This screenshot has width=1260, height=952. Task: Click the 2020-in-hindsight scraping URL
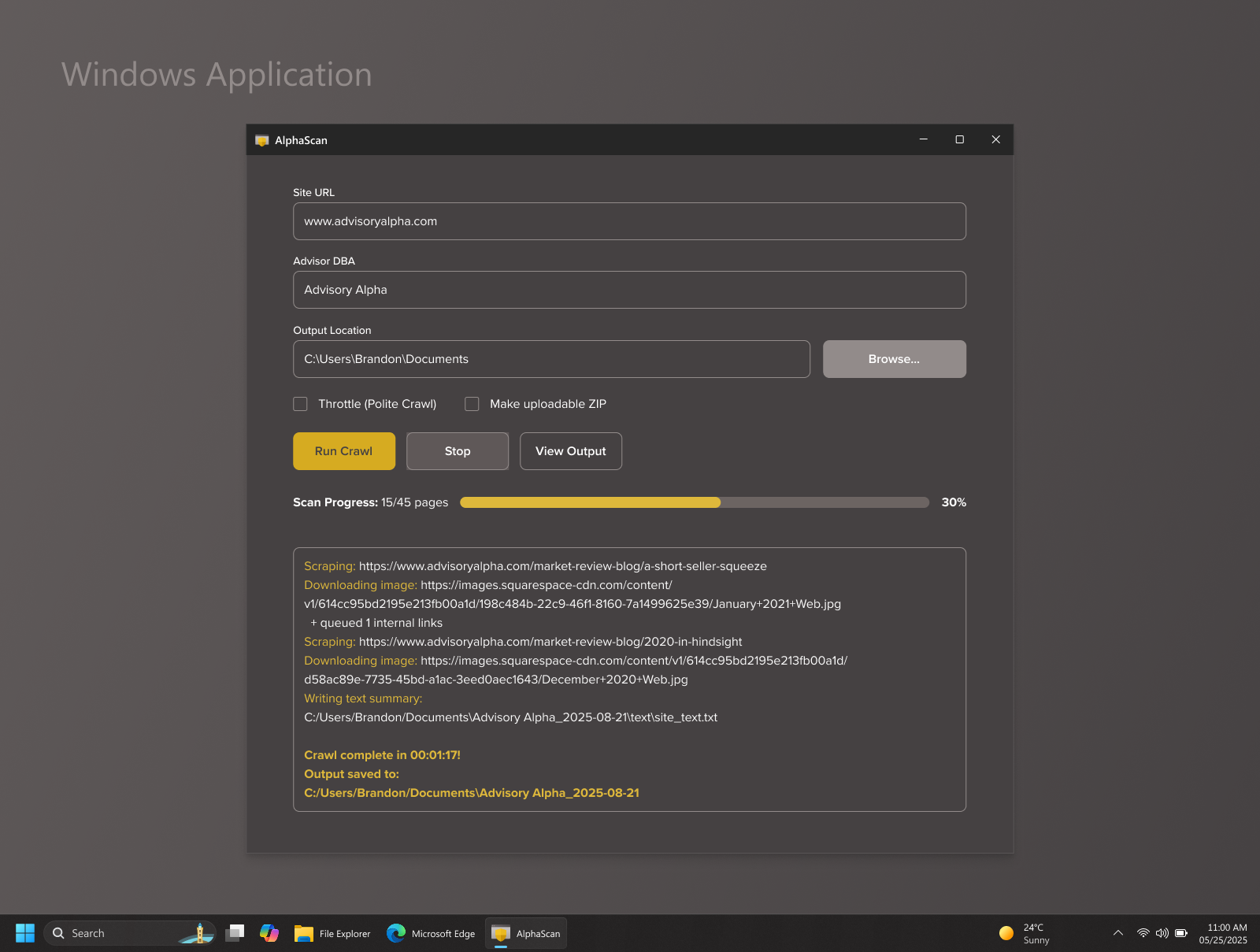pyautogui.click(x=550, y=642)
